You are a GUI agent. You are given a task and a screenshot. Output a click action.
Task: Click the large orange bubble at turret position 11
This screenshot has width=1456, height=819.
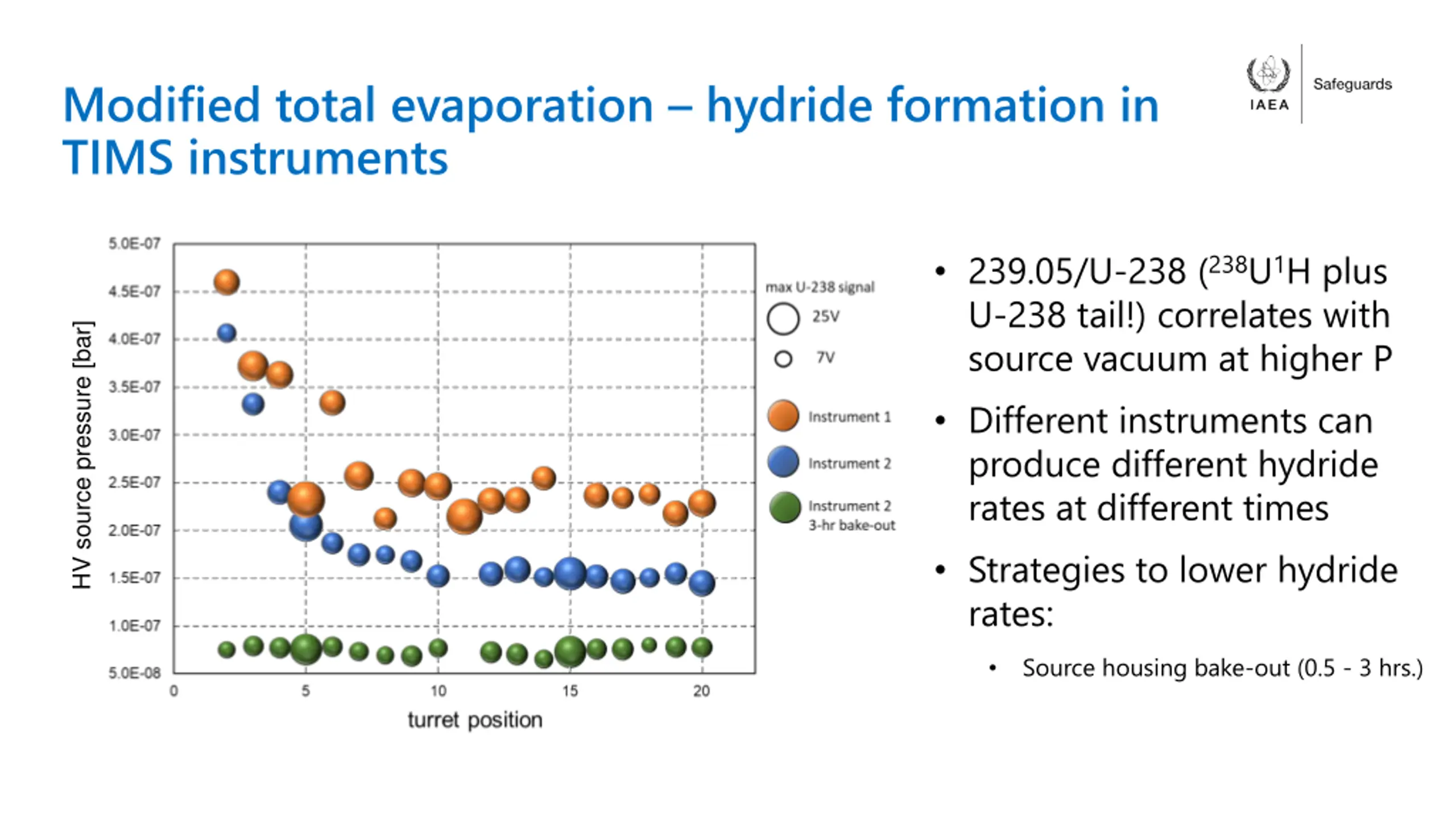coord(464,516)
